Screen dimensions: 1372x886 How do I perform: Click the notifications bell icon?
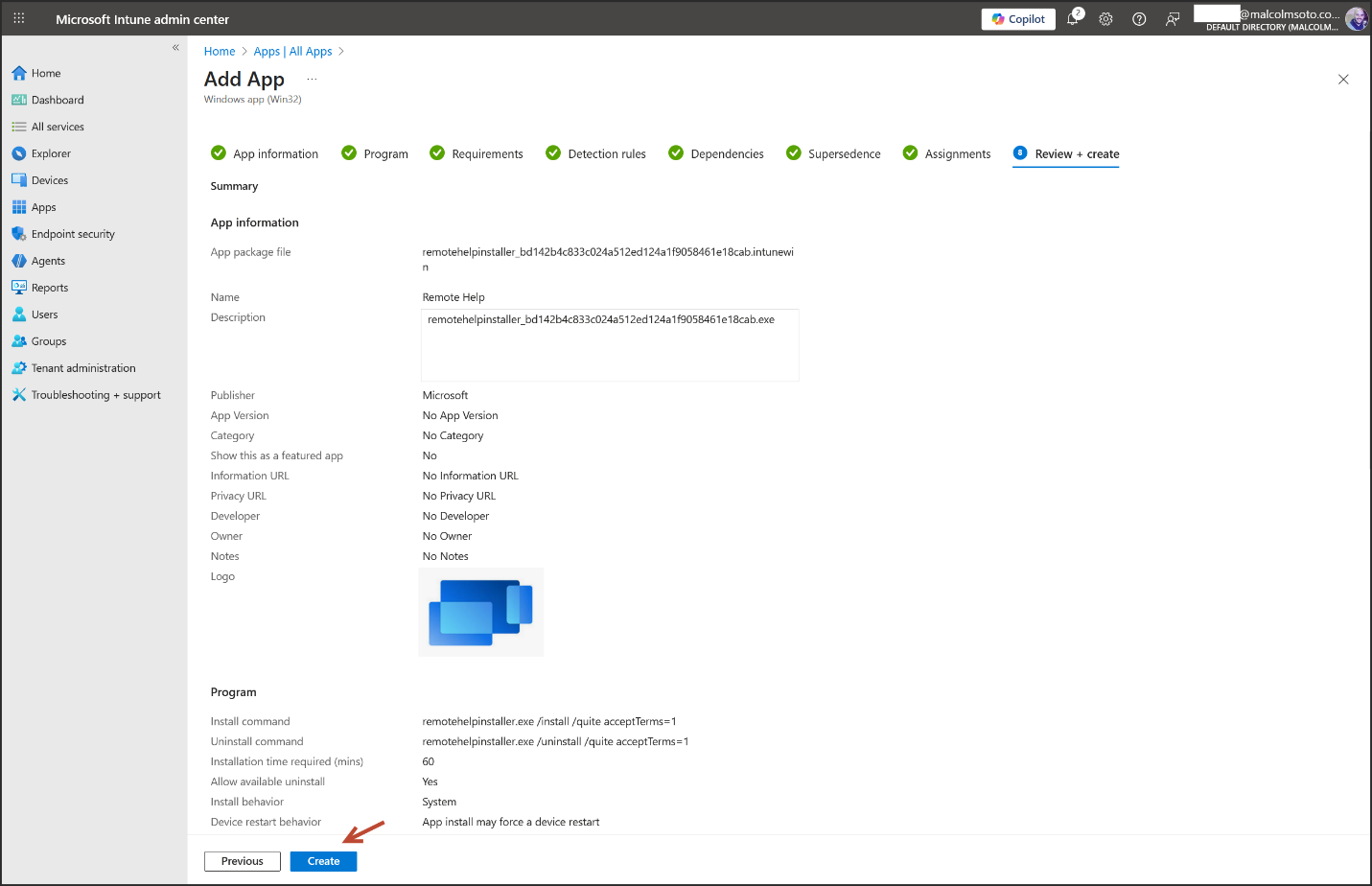pos(1073,19)
